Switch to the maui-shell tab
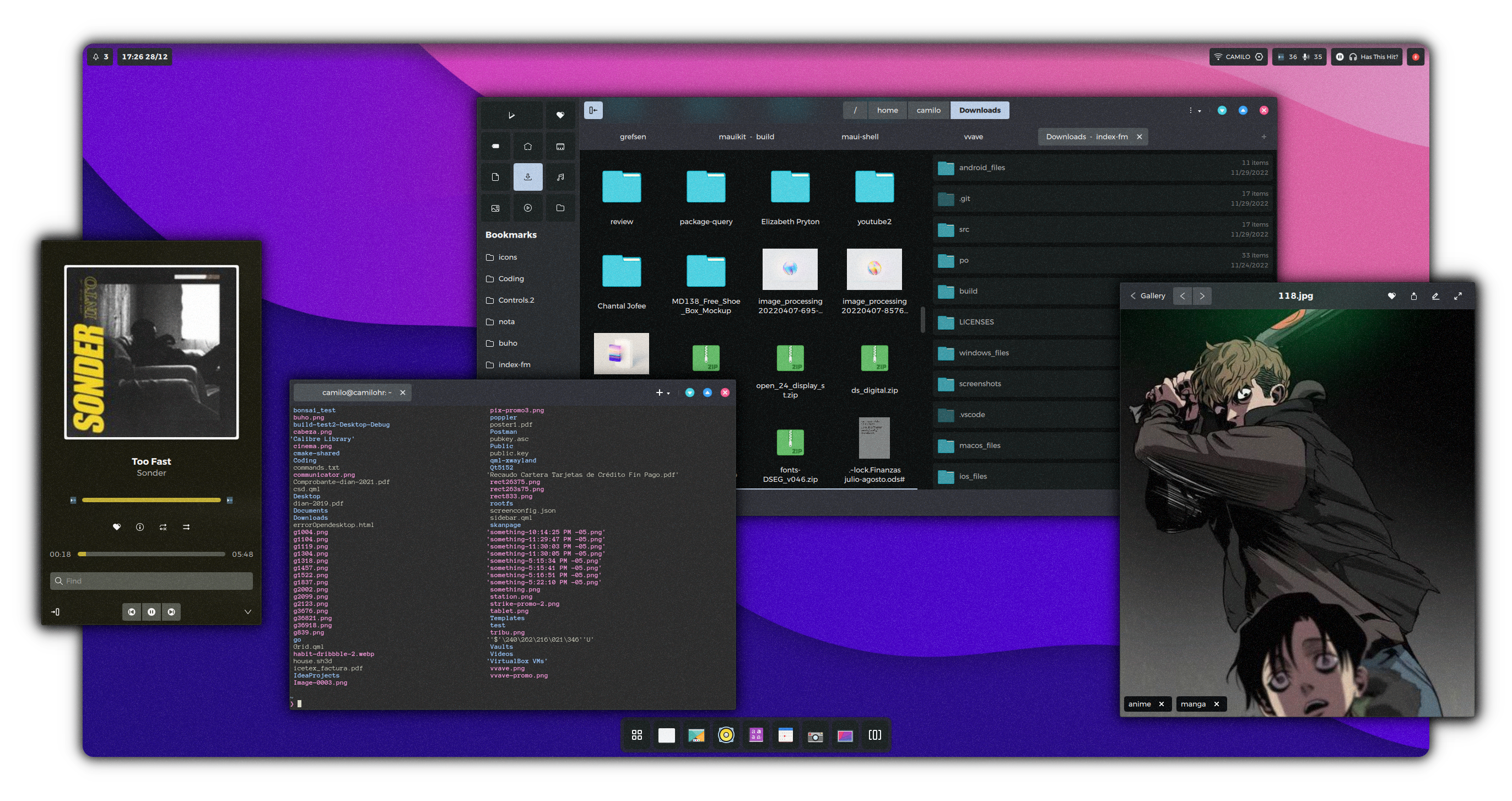This screenshot has width=1512, height=801. [859, 137]
